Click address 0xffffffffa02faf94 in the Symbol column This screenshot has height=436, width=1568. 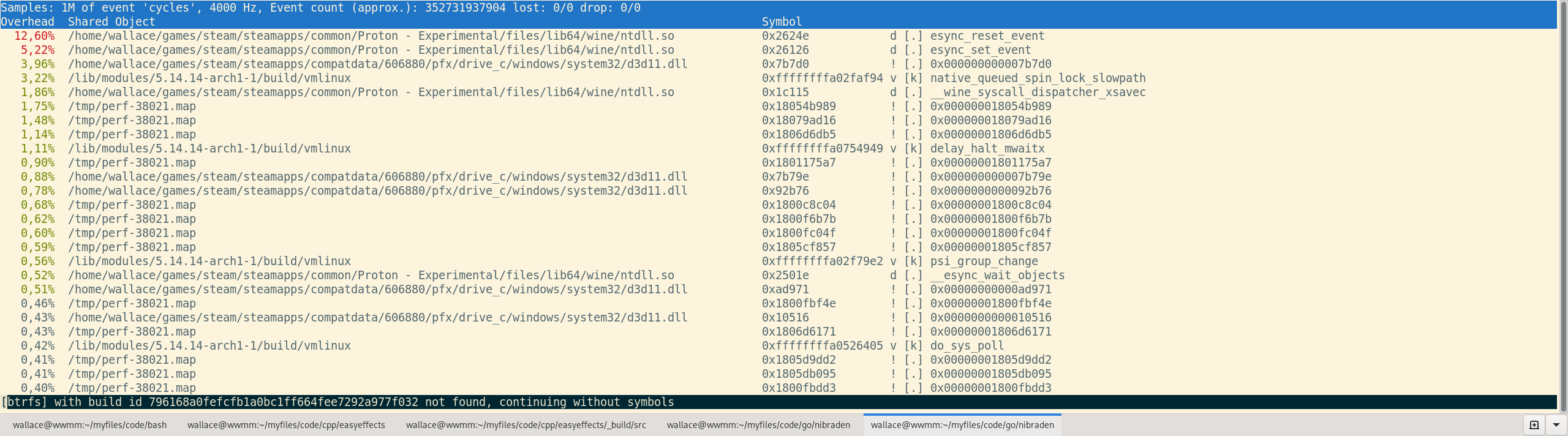point(823,78)
